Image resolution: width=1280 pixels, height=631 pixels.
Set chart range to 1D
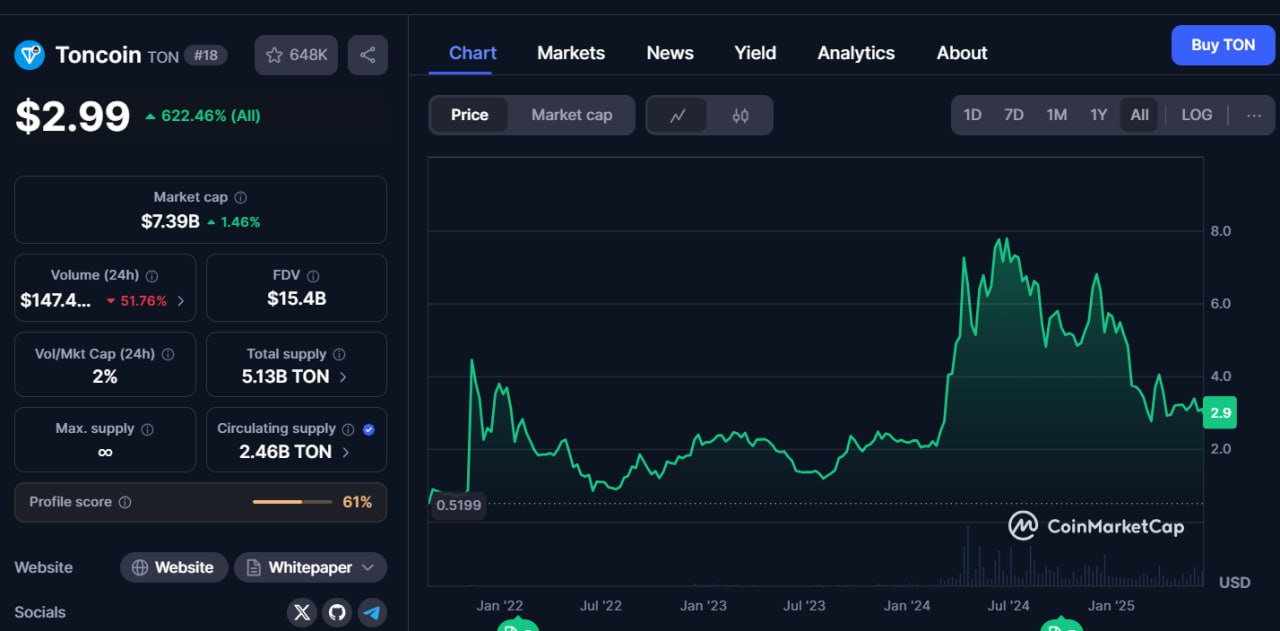pyautogui.click(x=972, y=115)
